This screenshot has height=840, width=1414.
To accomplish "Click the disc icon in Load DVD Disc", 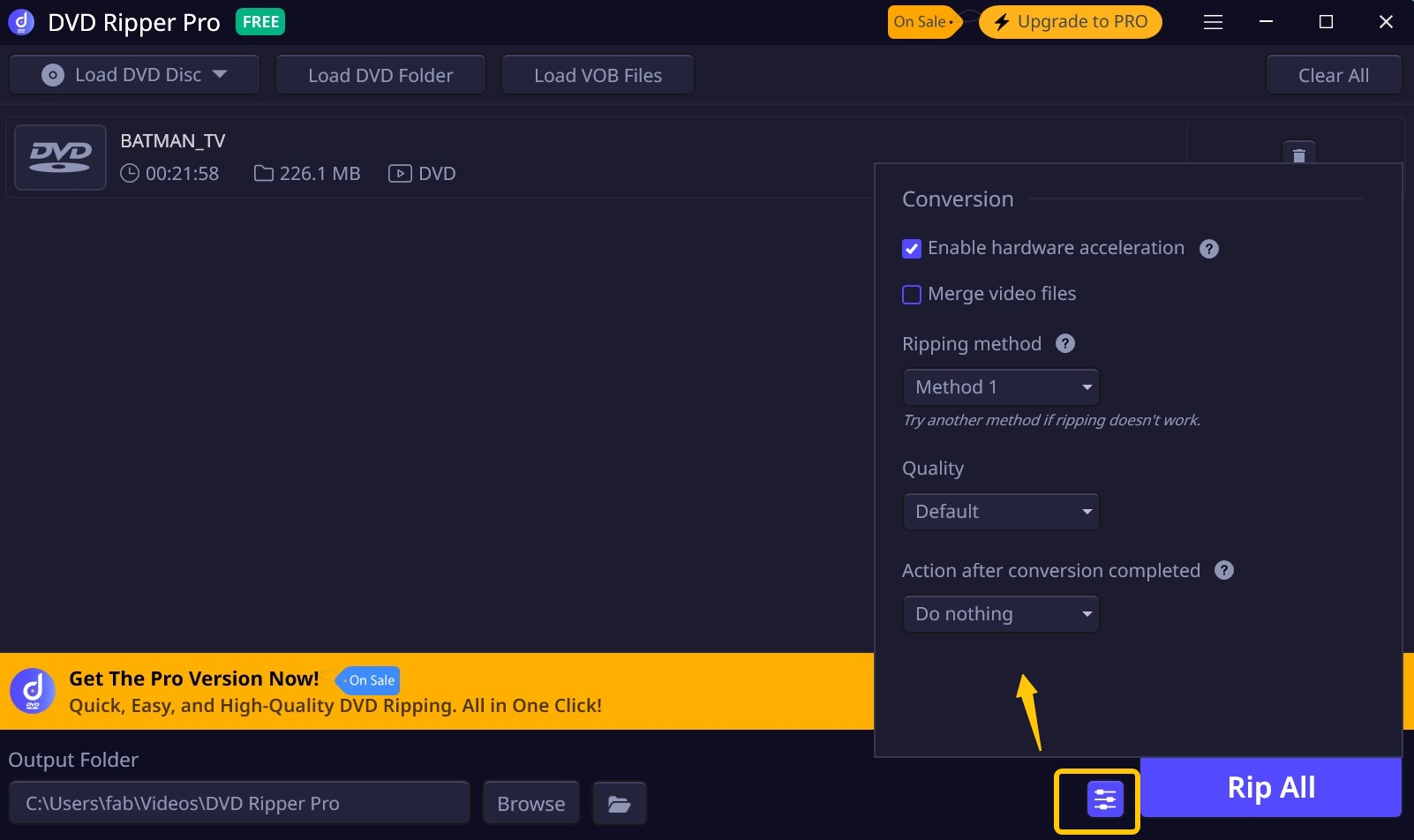I will tap(53, 74).
